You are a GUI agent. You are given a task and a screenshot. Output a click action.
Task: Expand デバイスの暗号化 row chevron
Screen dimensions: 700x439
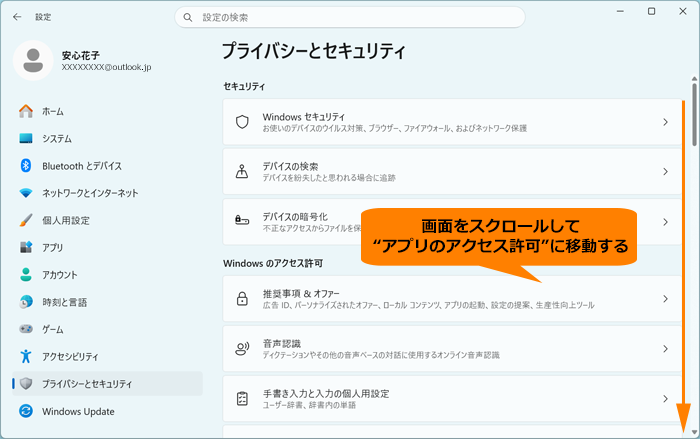click(665, 222)
